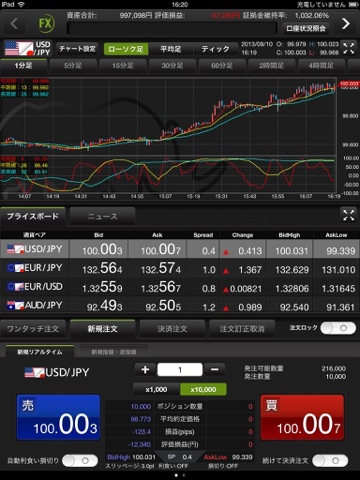Tap the page indicator dots at bottom
360x480 pixels.
pyautogui.click(x=180, y=475)
